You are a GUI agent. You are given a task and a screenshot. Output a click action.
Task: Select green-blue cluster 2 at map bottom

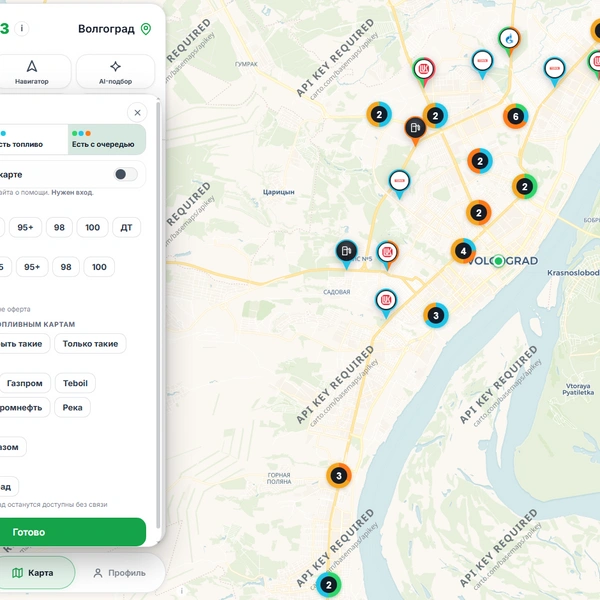point(328,585)
